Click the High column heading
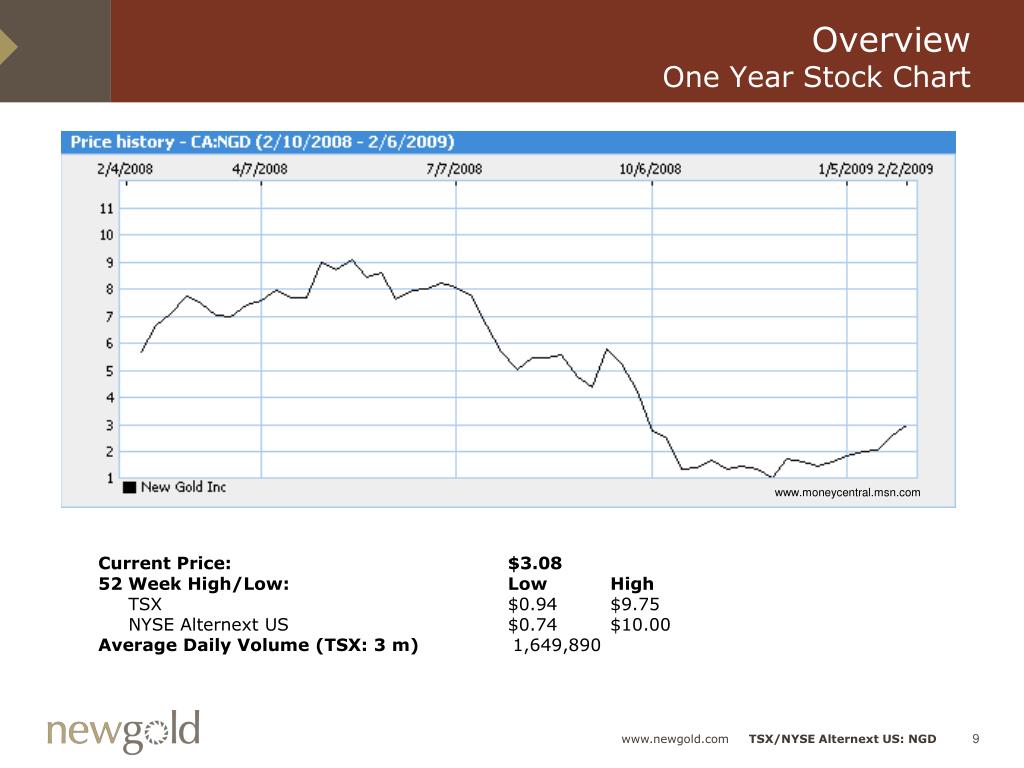The image size is (1024, 768). pyautogui.click(x=632, y=584)
